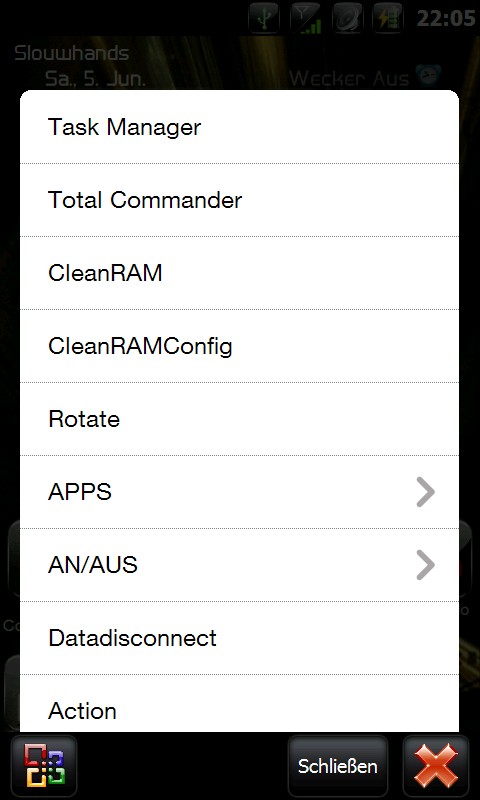The height and width of the screenshot is (800, 480).
Task: Tap the Wecker Aus alarm label
Action: 349,79
